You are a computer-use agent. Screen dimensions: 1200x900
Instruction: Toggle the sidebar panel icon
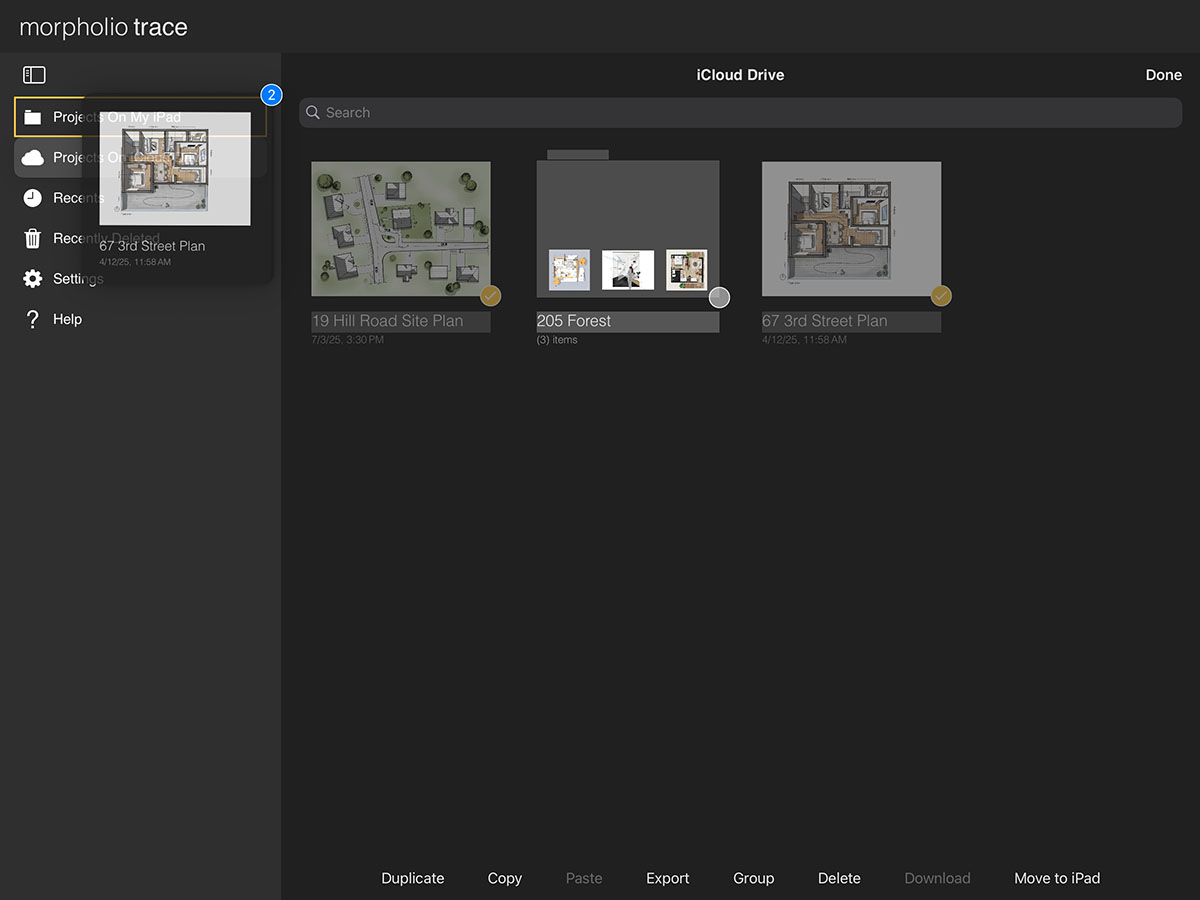34,75
